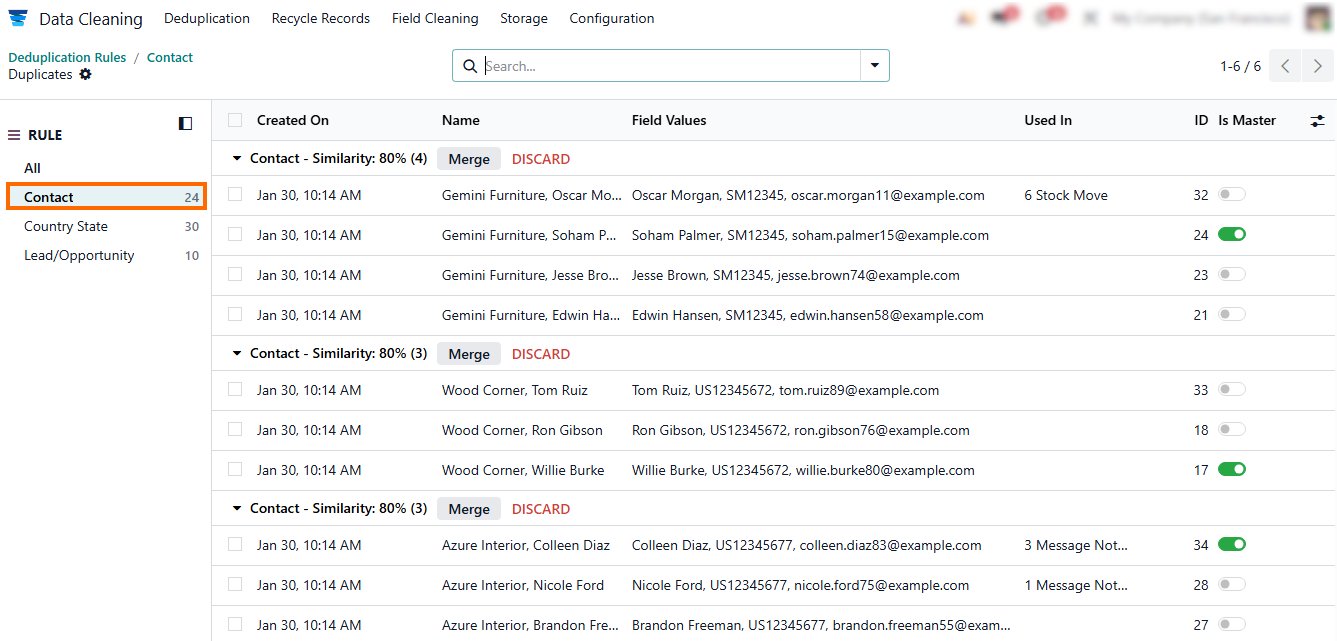Select checkbox for Tom Ruiz row
1337x641 pixels.
click(x=235, y=390)
